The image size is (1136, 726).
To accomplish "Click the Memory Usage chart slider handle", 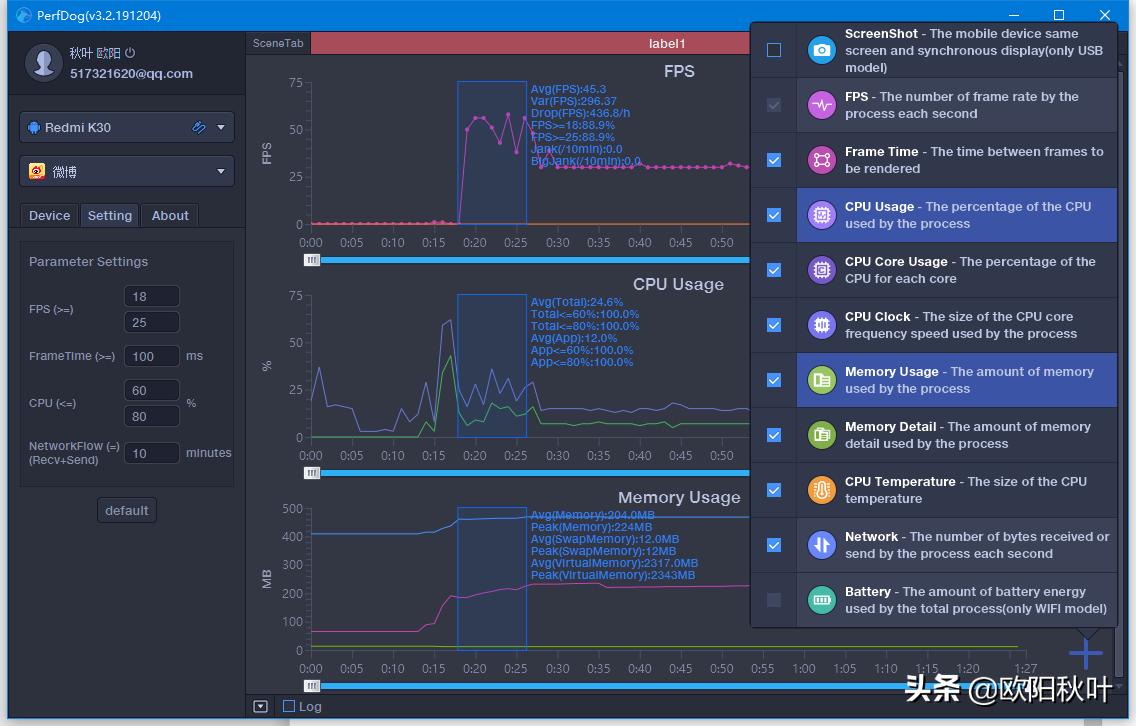I will pos(312,686).
